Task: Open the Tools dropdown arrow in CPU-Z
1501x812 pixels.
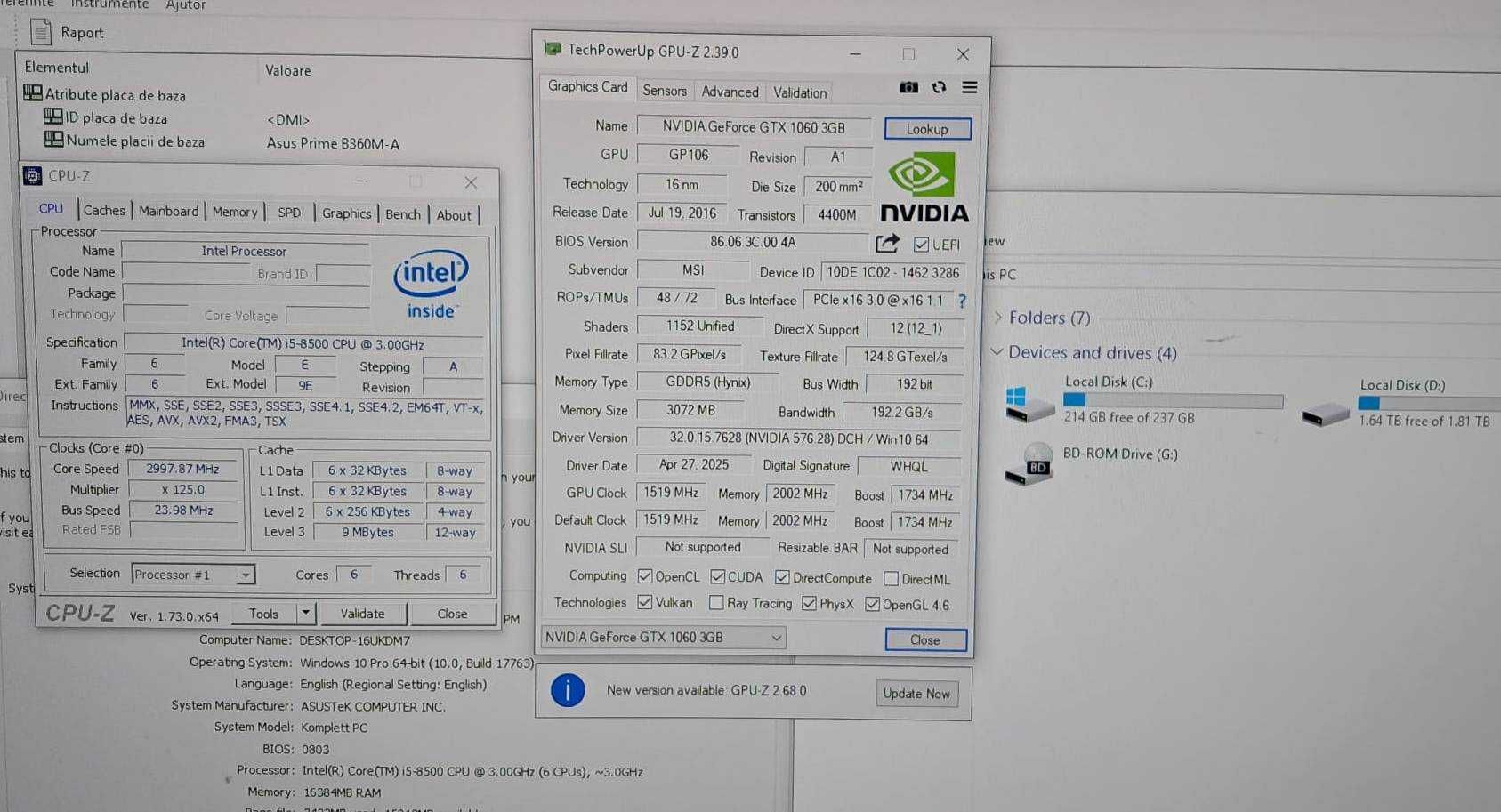Action: point(306,613)
